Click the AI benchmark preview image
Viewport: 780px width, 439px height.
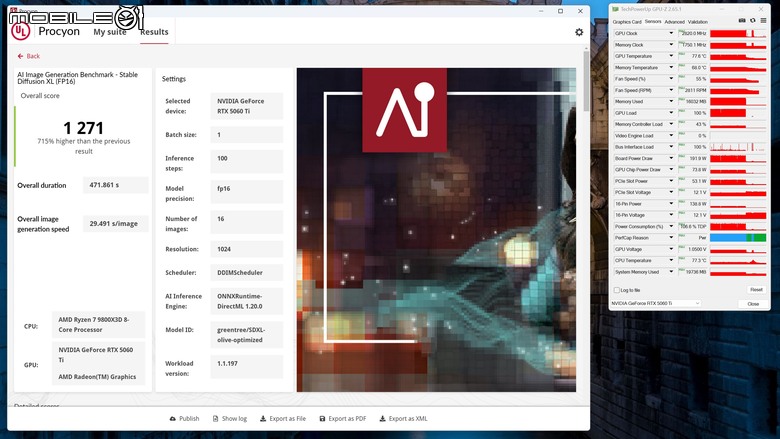[x=436, y=230]
